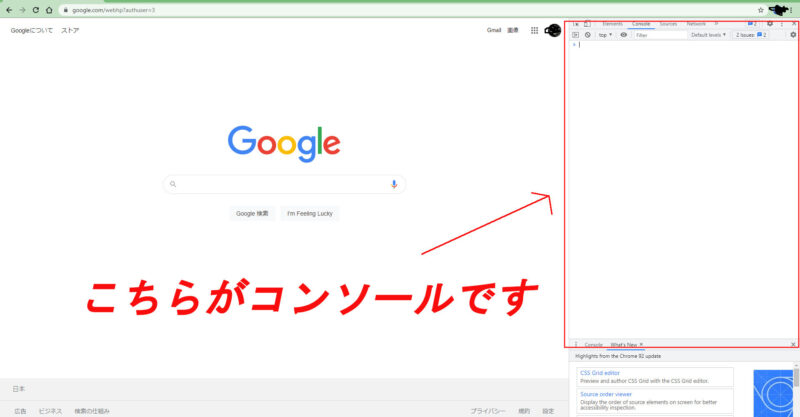Image resolution: width=800 pixels, height=417 pixels.
Task: Start voice search with the microphone icon
Action: pos(394,184)
